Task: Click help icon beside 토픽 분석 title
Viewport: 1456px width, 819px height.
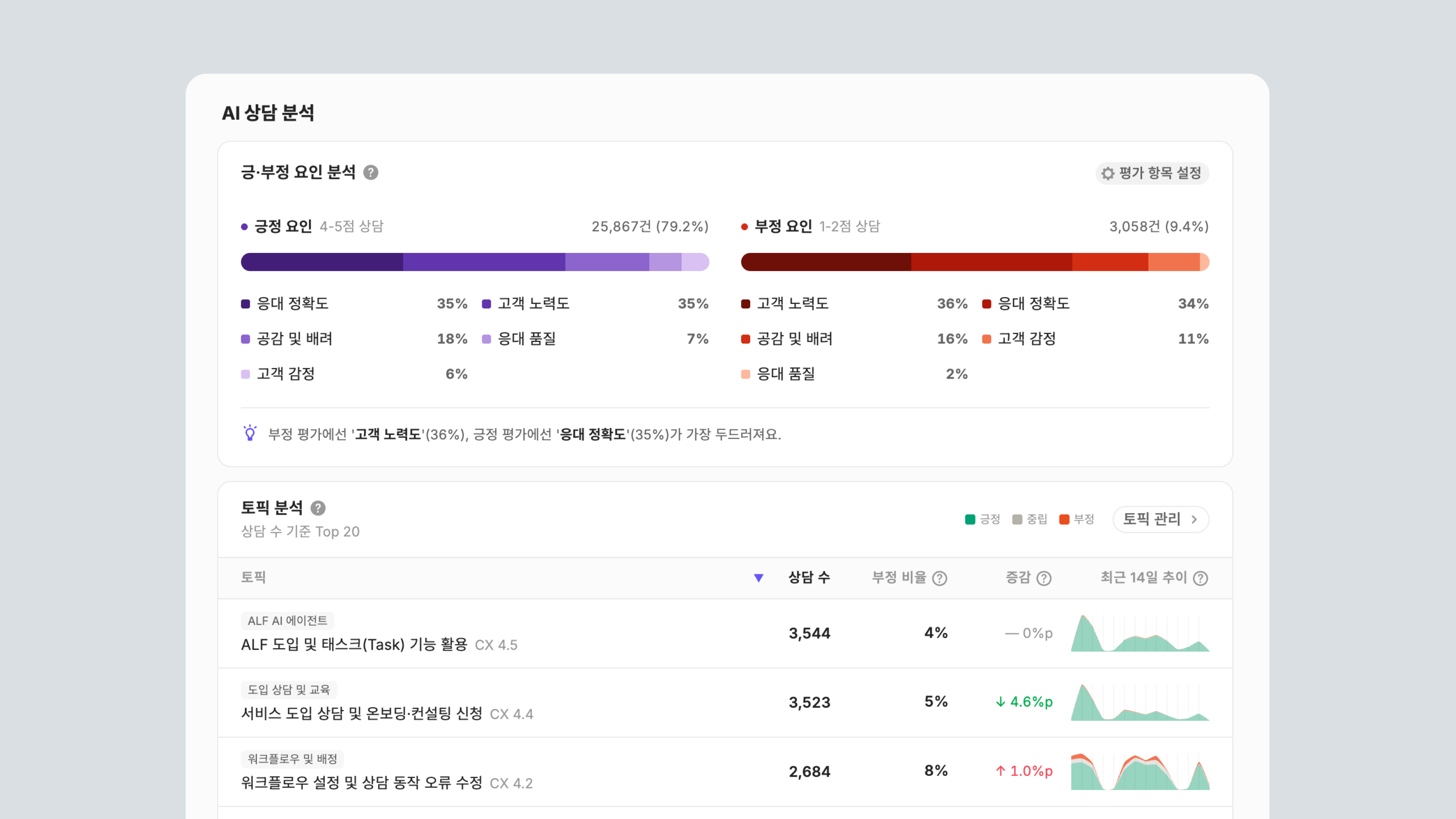Action: coord(318,508)
